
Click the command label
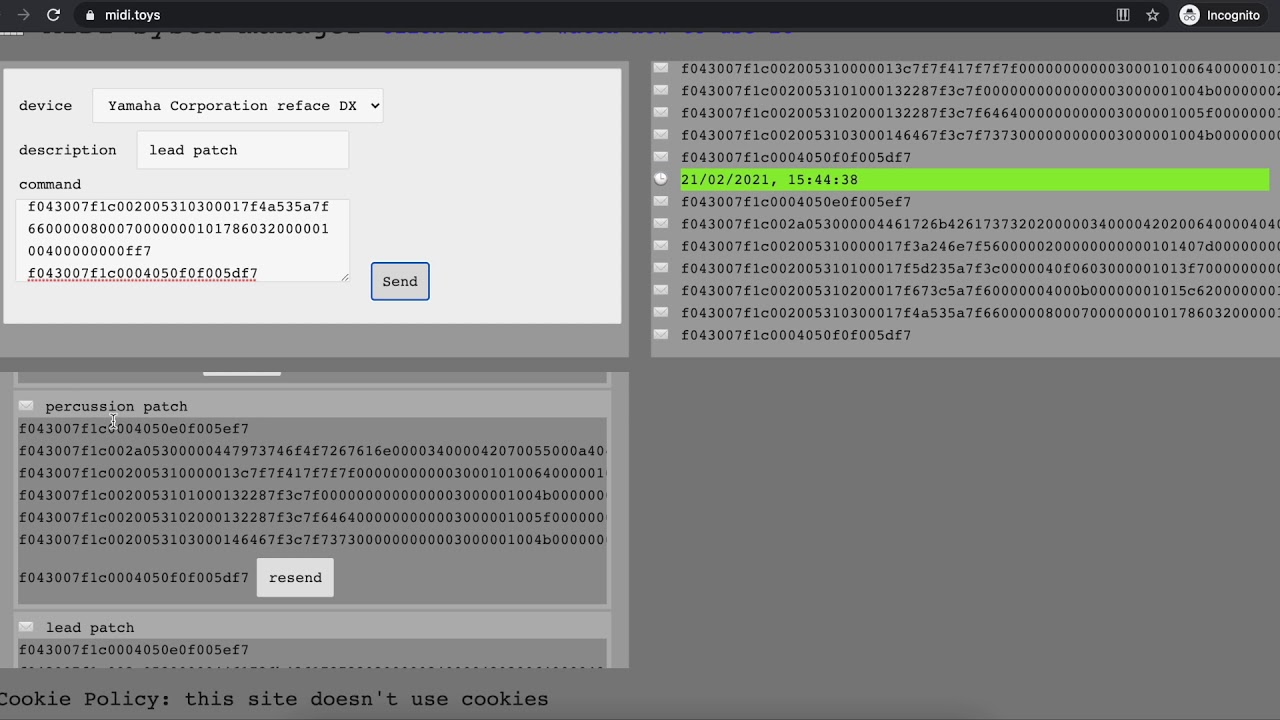(x=50, y=184)
